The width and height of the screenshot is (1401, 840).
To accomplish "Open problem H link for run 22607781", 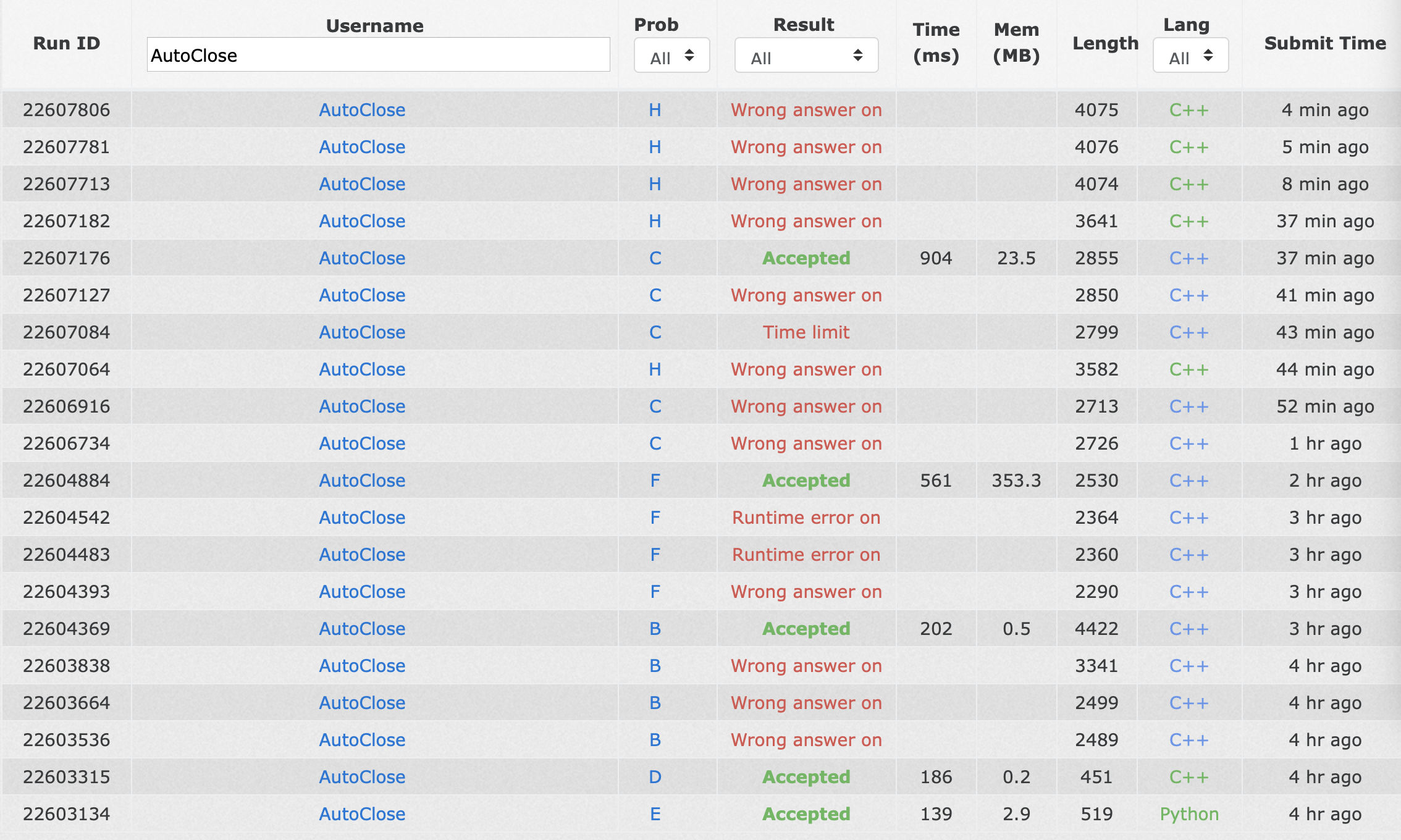I will [655, 147].
